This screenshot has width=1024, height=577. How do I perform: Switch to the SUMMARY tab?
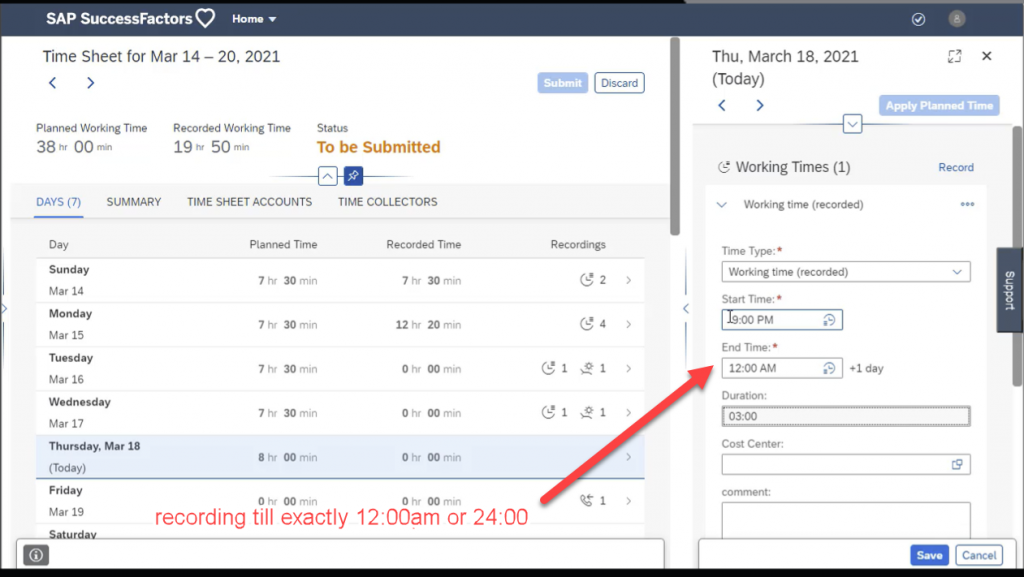tap(134, 202)
